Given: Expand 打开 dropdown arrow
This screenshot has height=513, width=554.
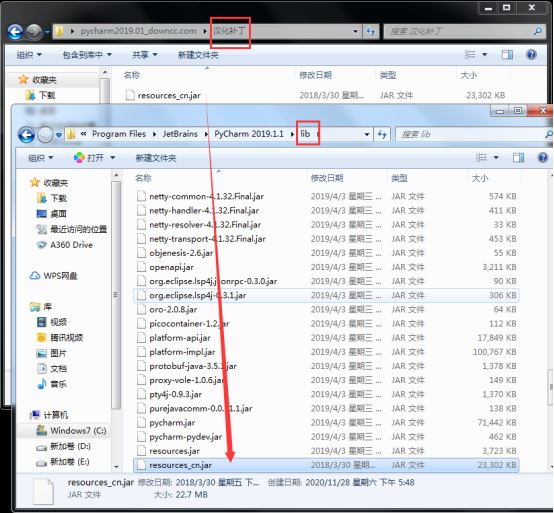Looking at the screenshot, I should [112, 158].
